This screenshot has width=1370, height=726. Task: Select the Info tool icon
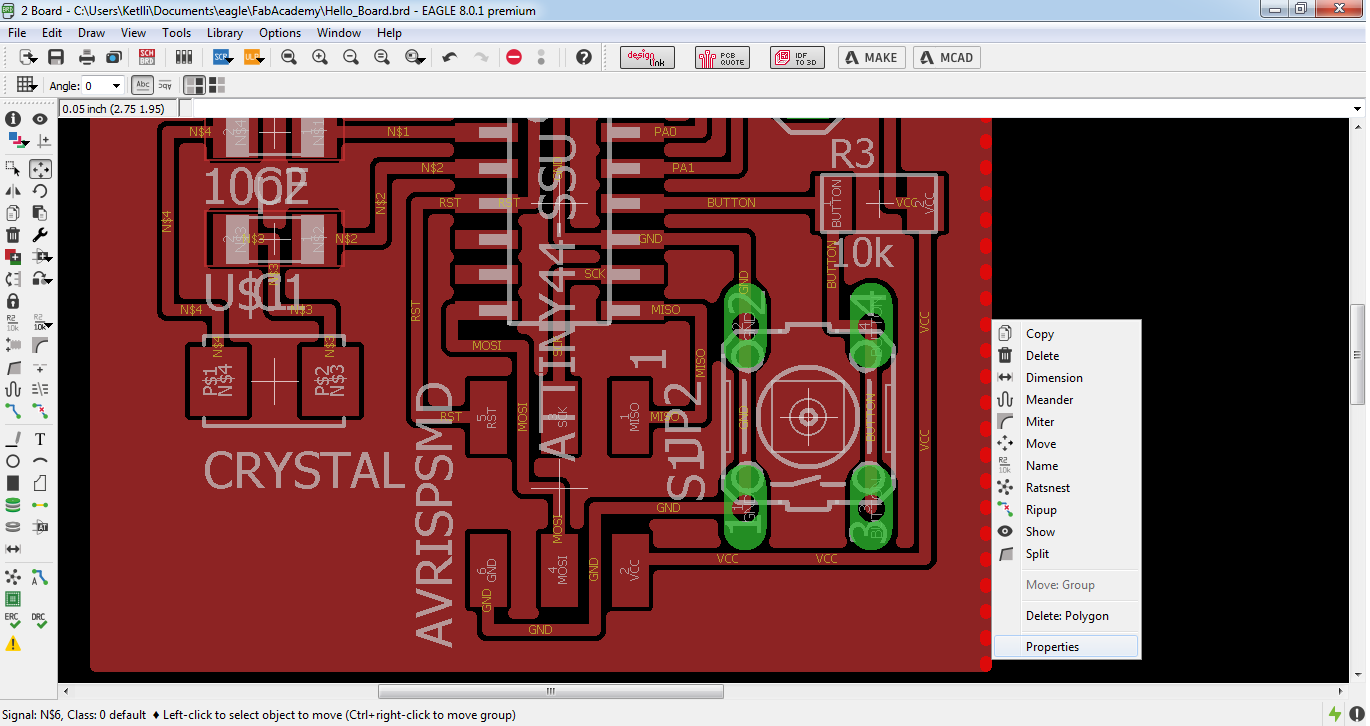(13, 119)
